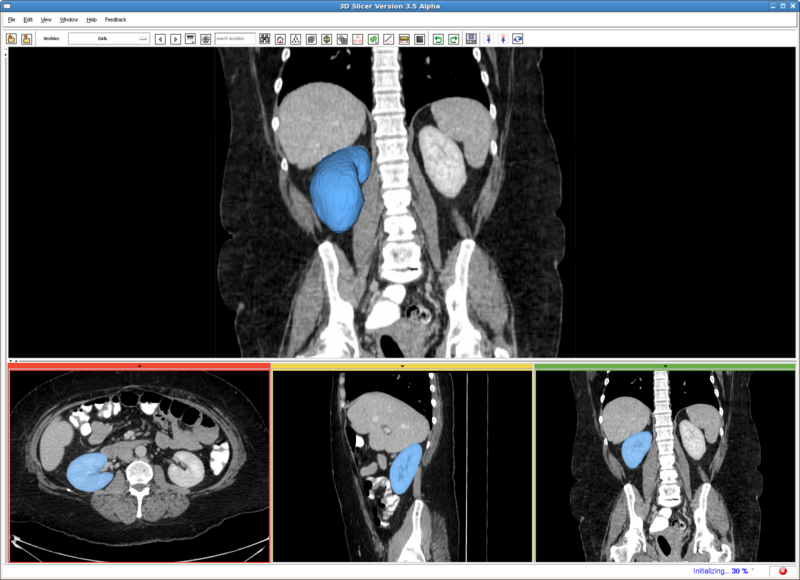The height and width of the screenshot is (580, 800).
Task: Open the Feedback menu
Action: 114,18
